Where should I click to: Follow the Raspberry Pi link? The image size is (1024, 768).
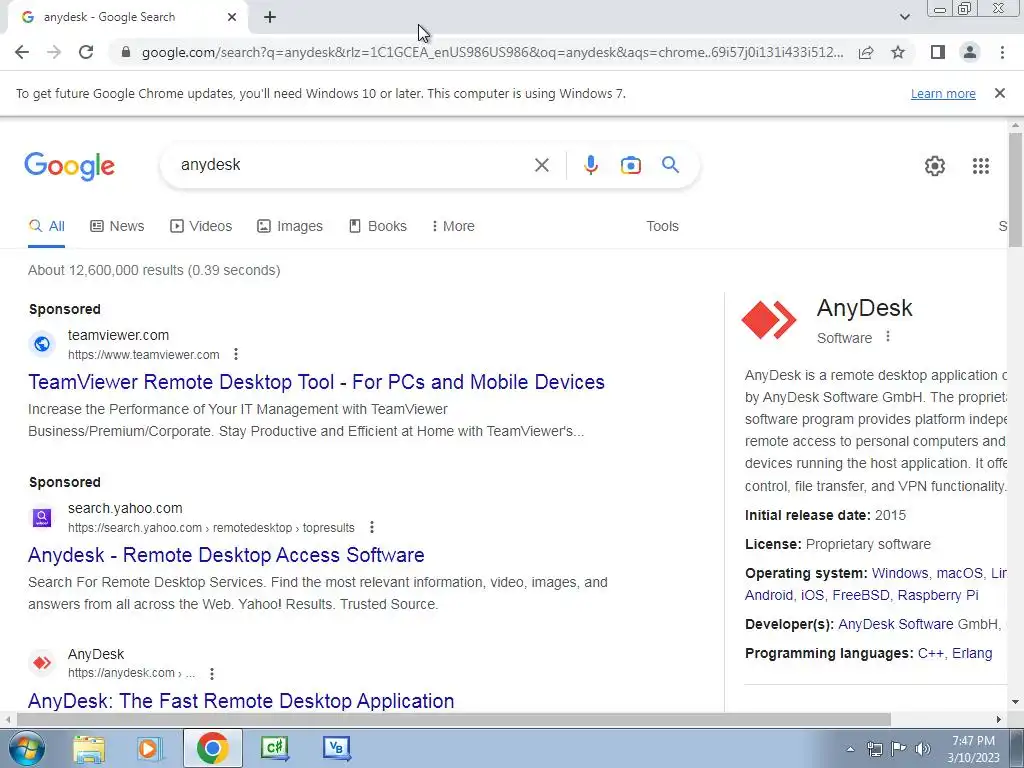pos(938,596)
